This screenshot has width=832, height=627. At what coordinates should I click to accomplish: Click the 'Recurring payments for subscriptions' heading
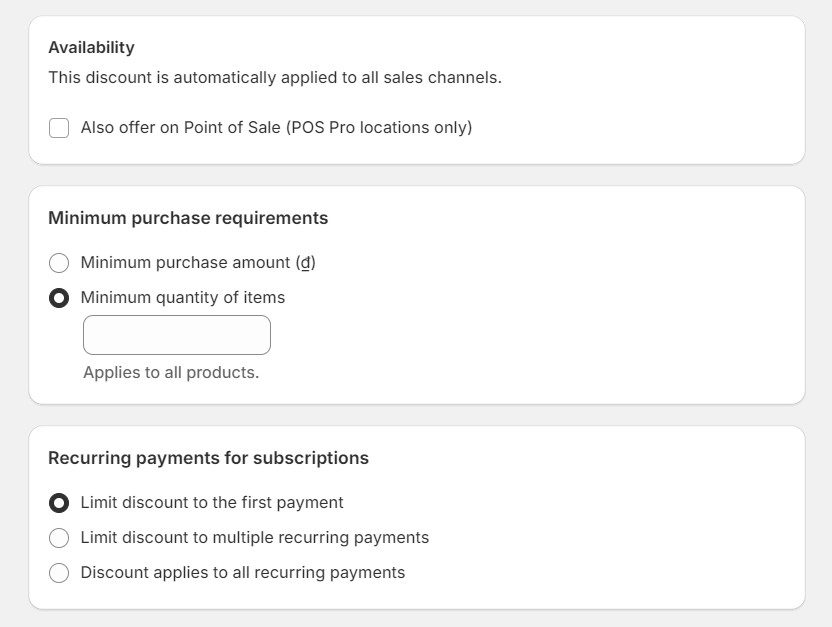[x=208, y=458]
